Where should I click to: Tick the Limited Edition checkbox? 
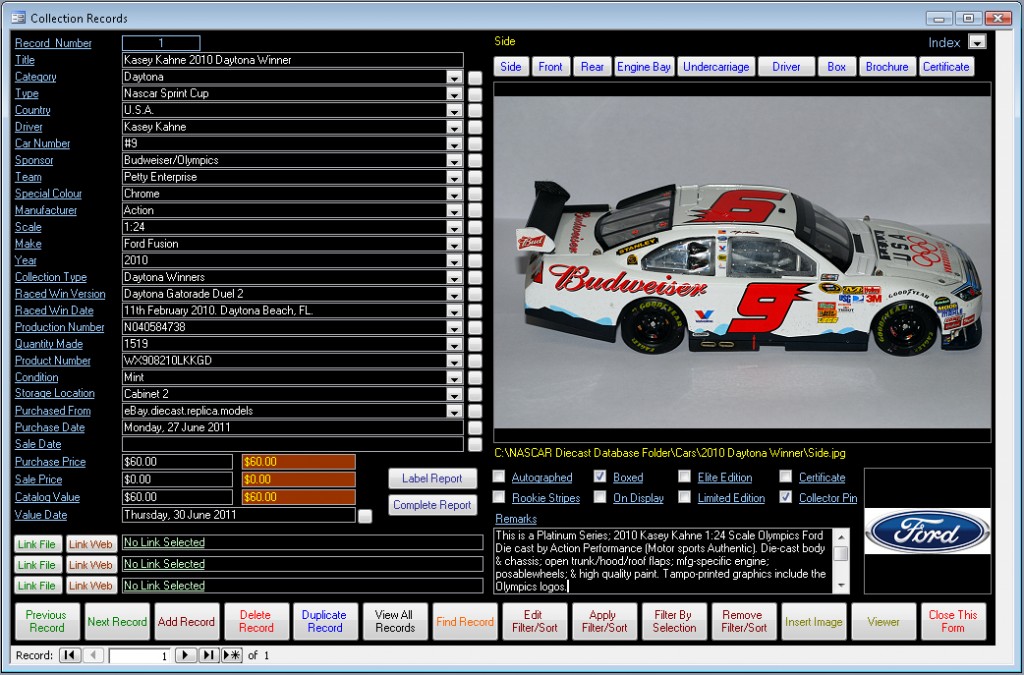click(684, 497)
